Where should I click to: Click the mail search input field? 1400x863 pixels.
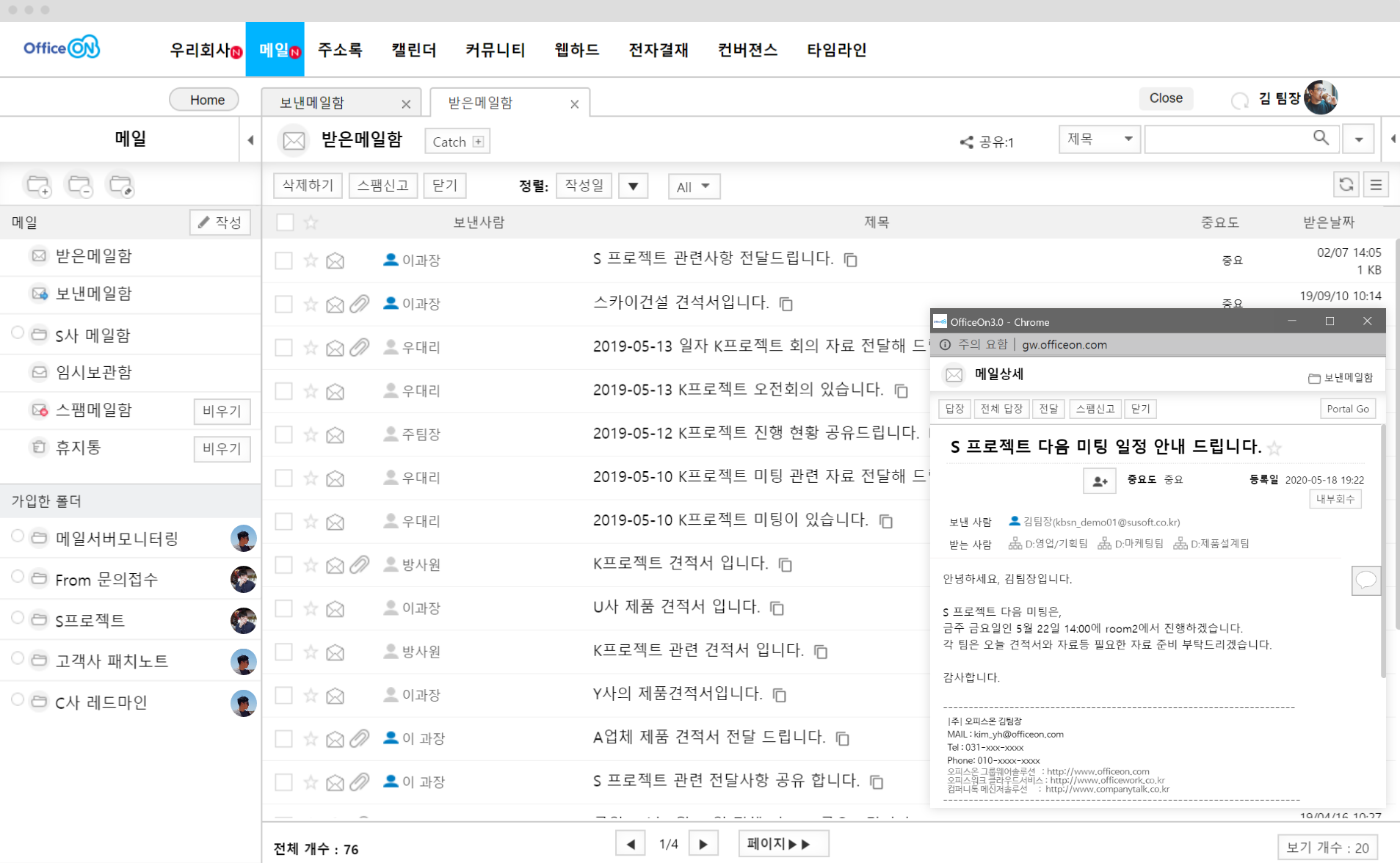click(x=1226, y=139)
